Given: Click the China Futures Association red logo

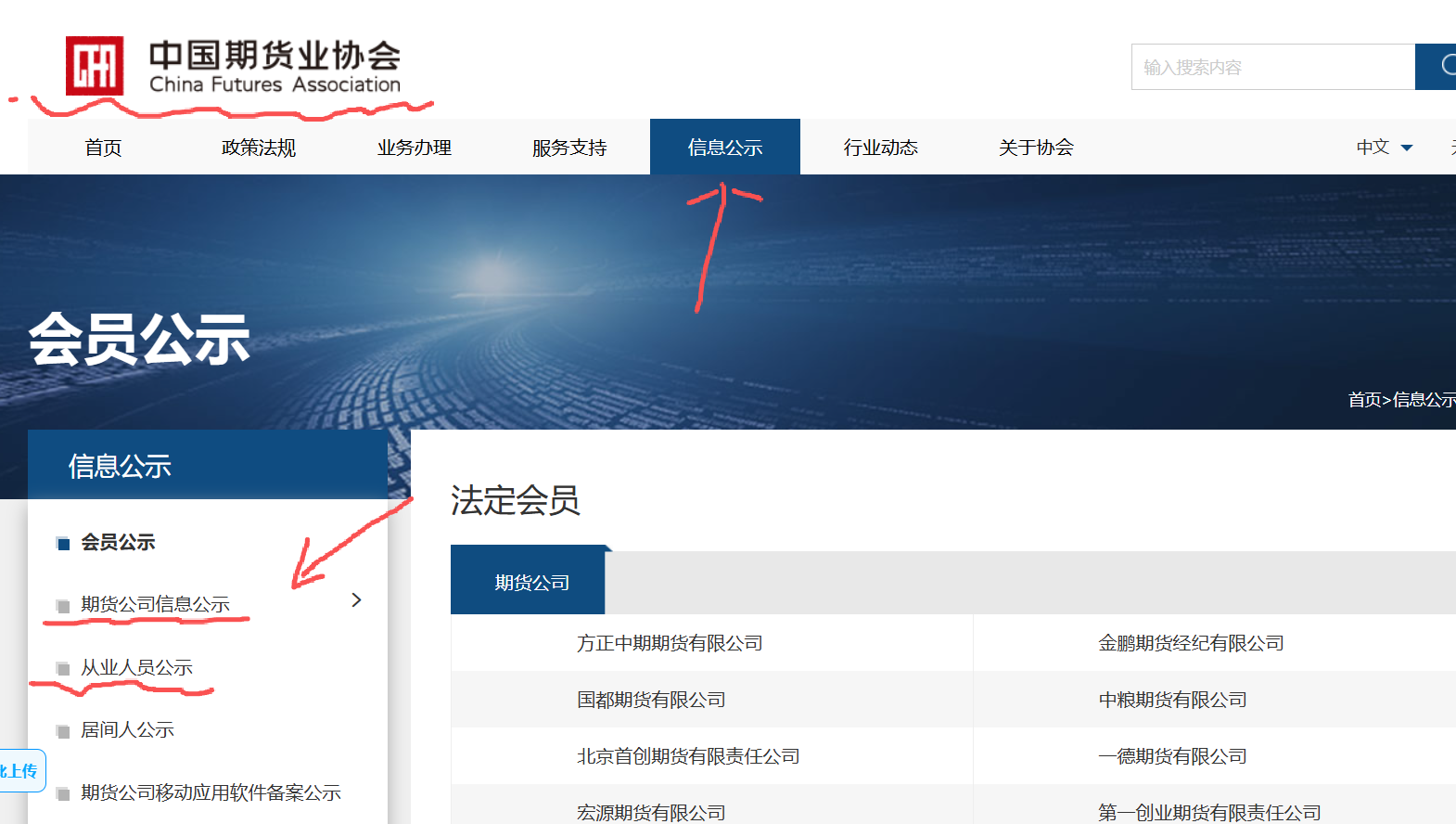Looking at the screenshot, I should [95, 66].
